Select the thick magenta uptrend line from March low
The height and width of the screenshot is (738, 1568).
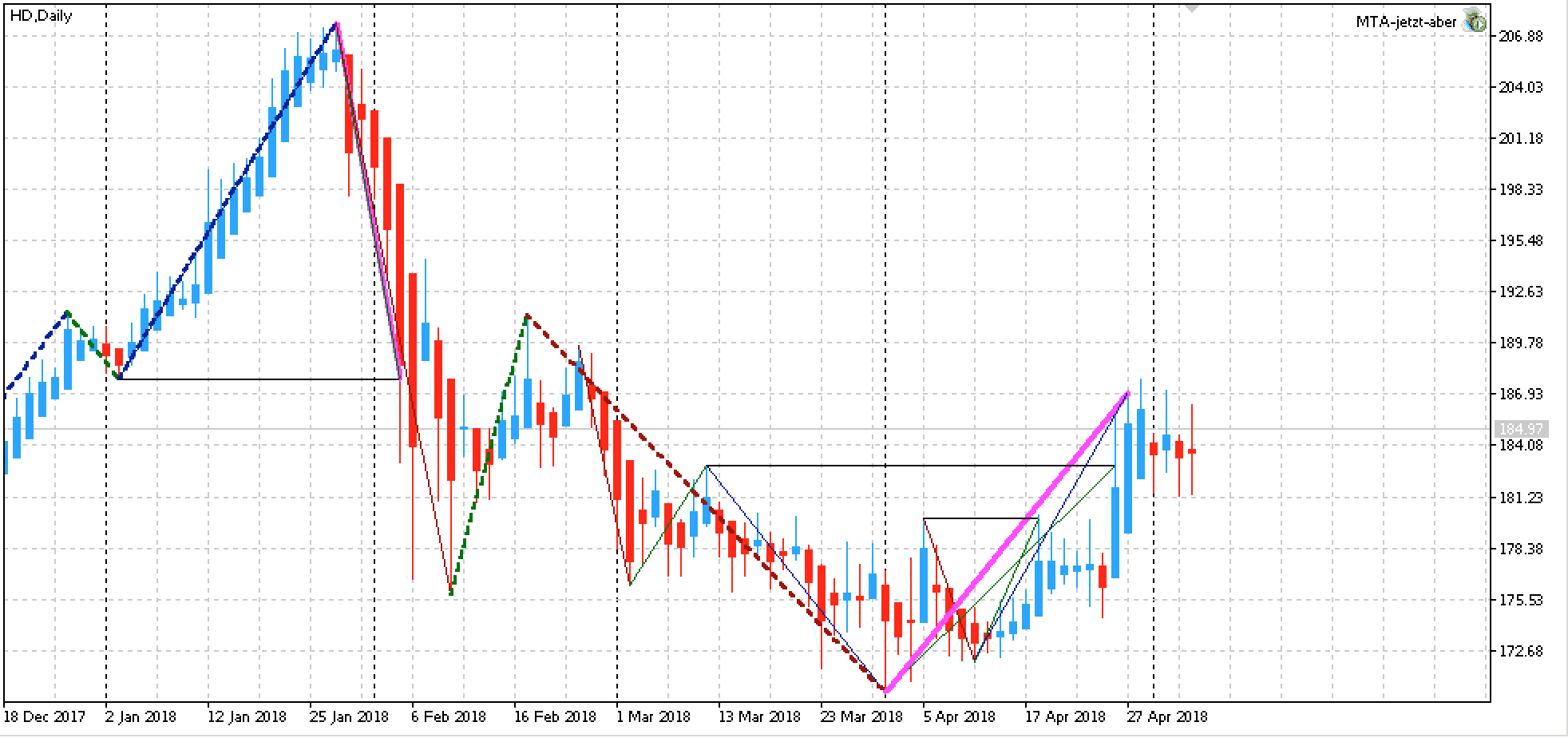[1006, 542]
